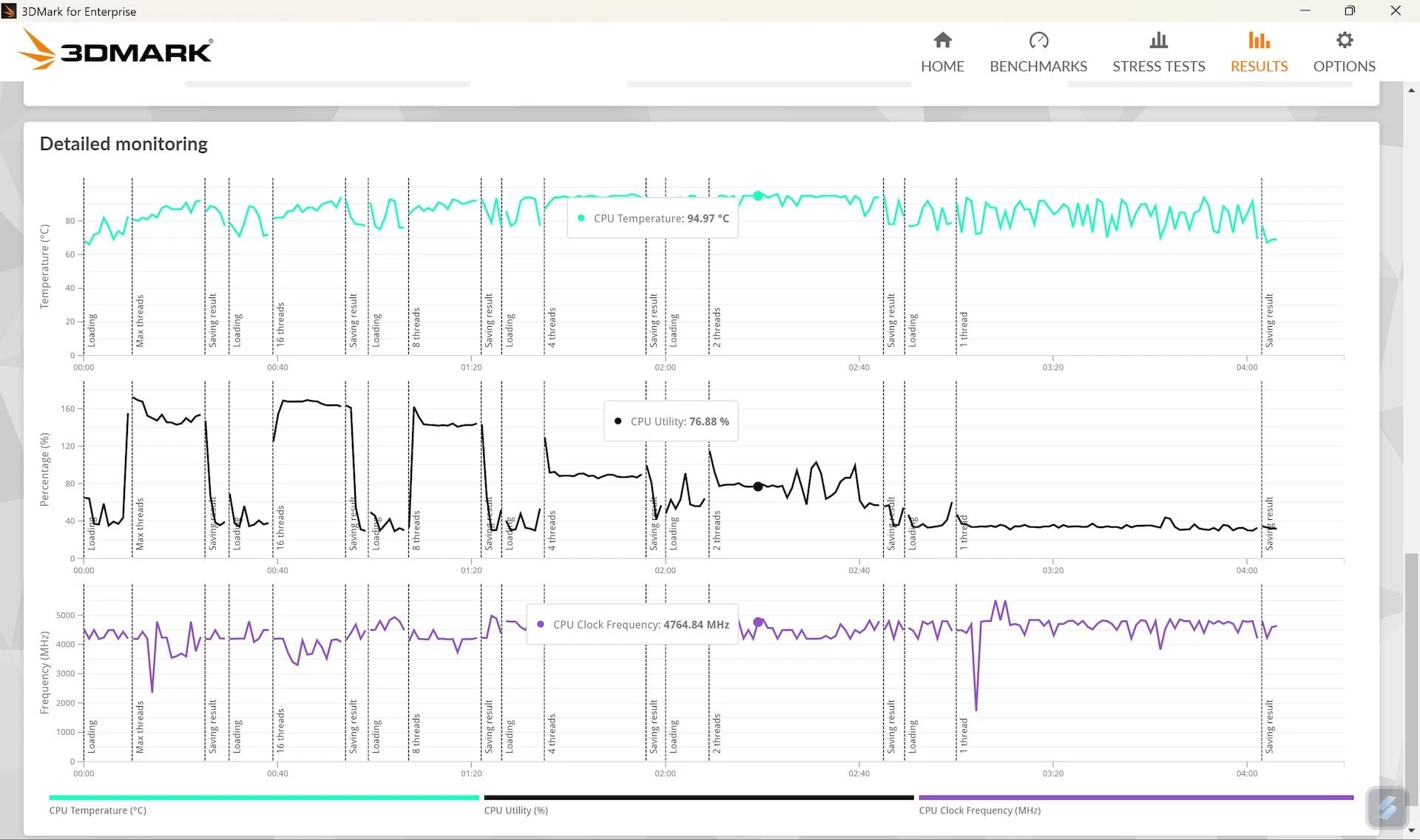Click the black marker on CPU Utility graph
Screen dimensions: 1420x840
(x=758, y=487)
